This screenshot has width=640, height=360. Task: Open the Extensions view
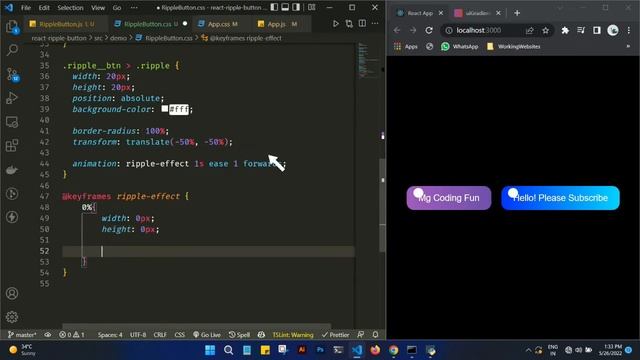pos(12,145)
